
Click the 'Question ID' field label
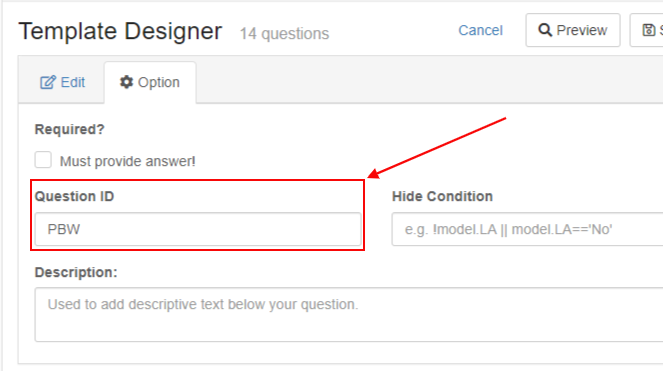click(74, 196)
